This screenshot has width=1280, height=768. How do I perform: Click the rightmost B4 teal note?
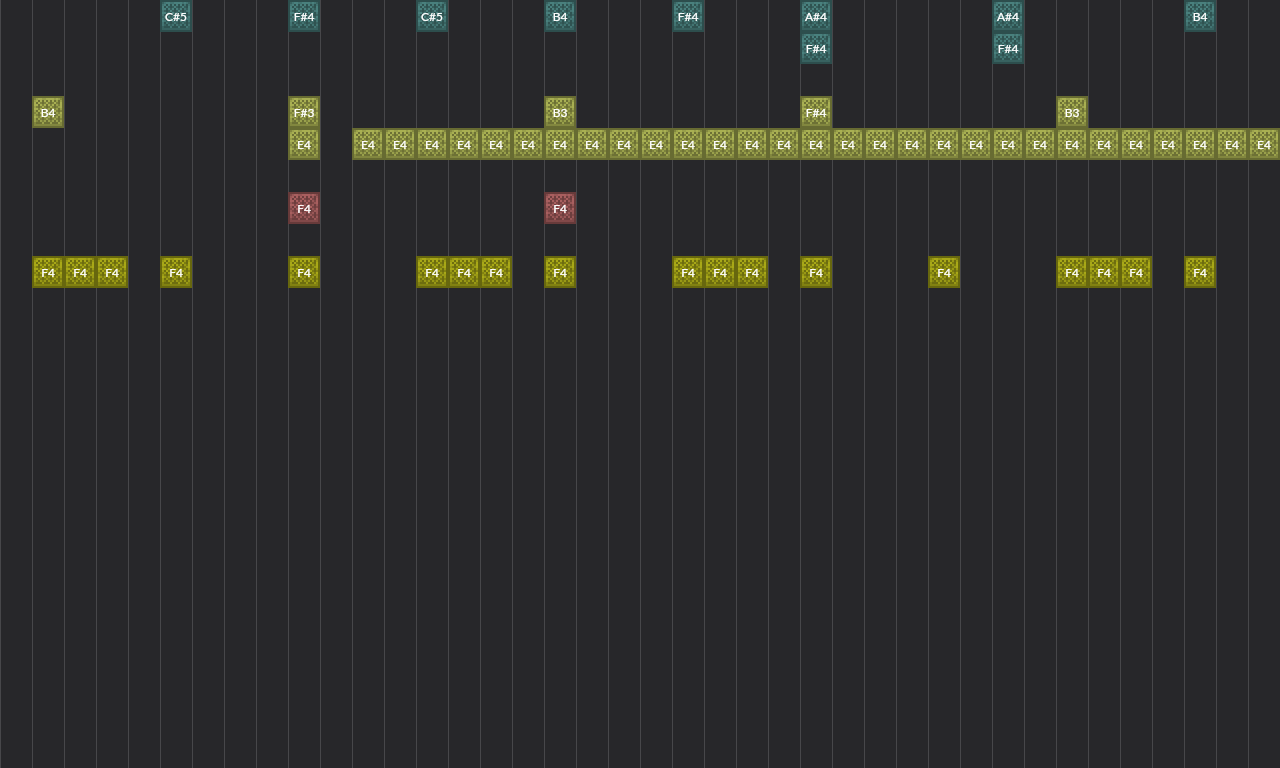click(x=1199, y=16)
